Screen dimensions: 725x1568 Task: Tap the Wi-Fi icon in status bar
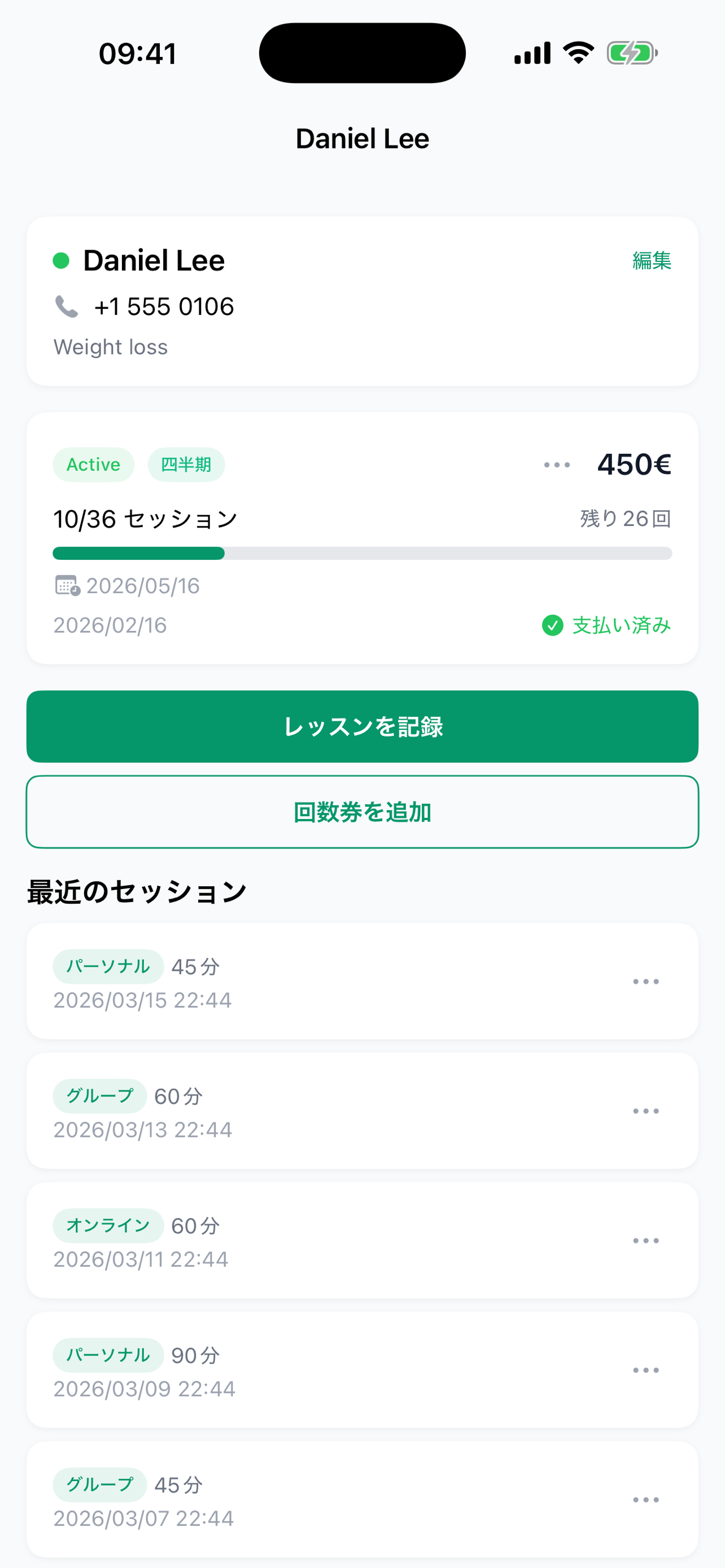point(578,53)
